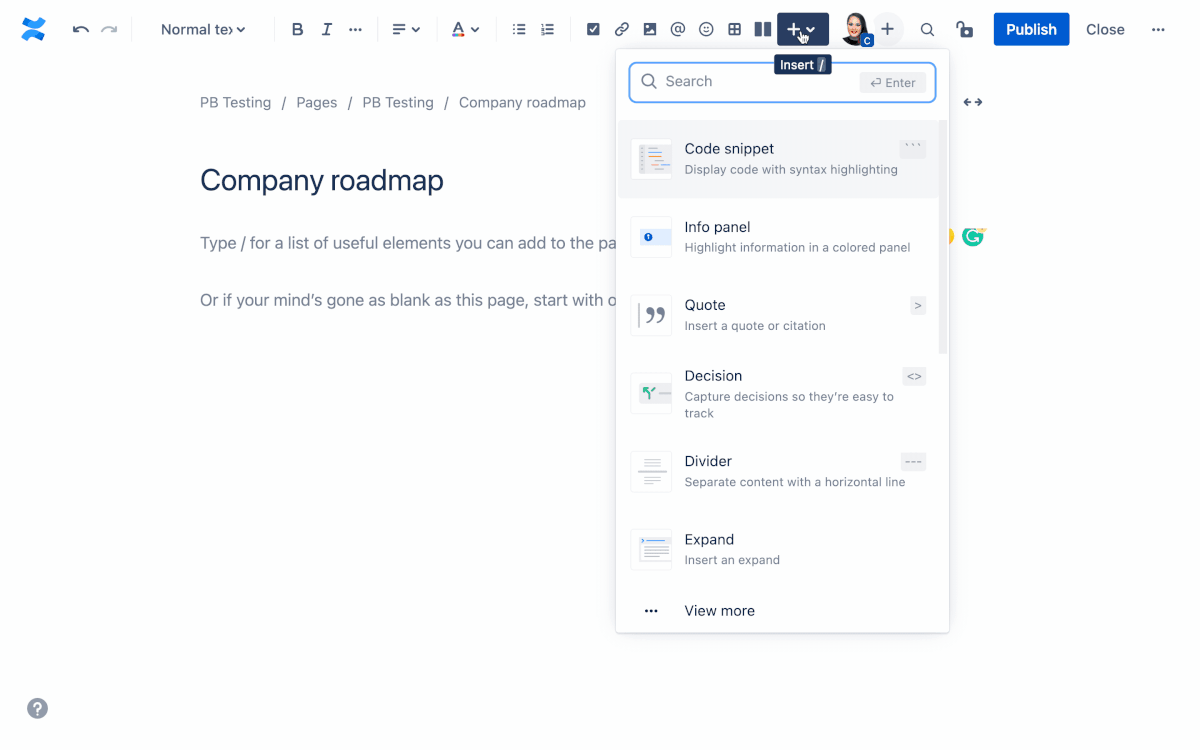Open the Normal text style dropdown
The height and width of the screenshot is (750, 1200).
[203, 30]
